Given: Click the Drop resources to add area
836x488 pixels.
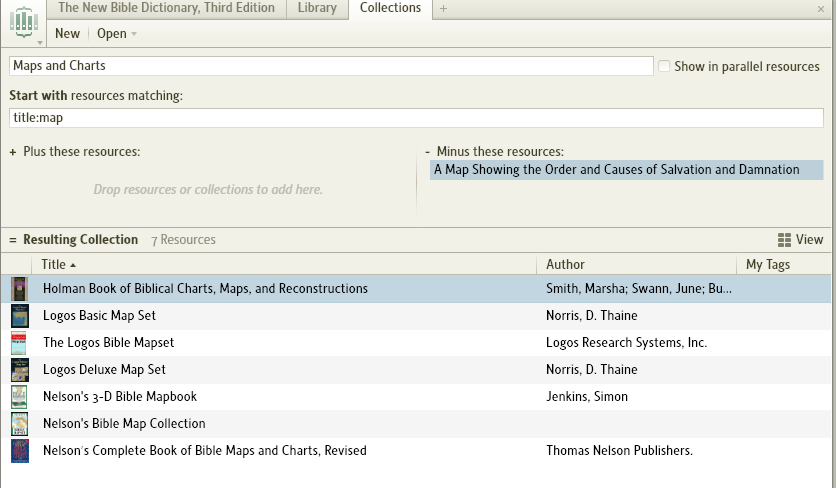Looking at the screenshot, I should pos(208,189).
